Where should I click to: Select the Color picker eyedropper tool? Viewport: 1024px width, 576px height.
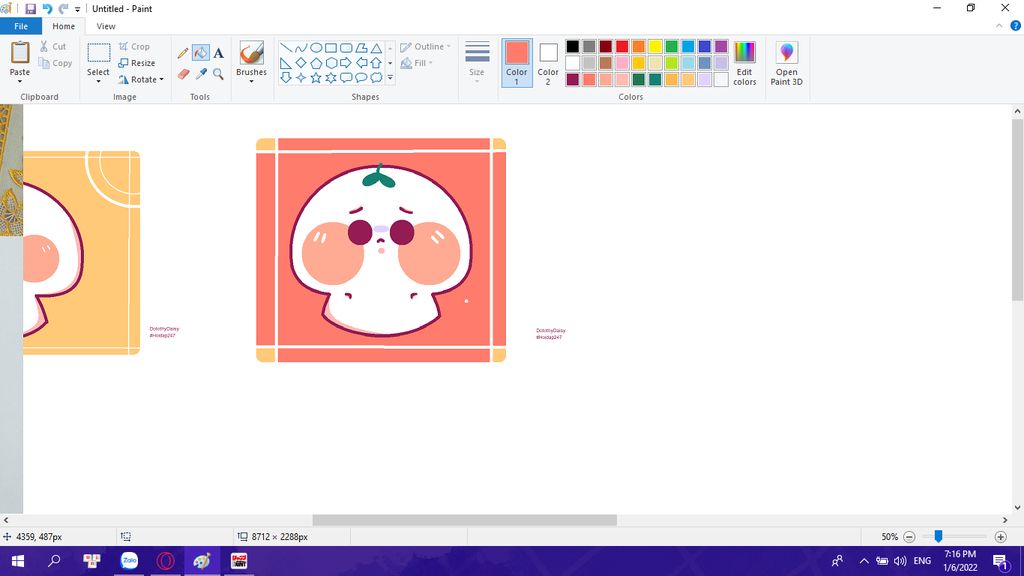200,74
